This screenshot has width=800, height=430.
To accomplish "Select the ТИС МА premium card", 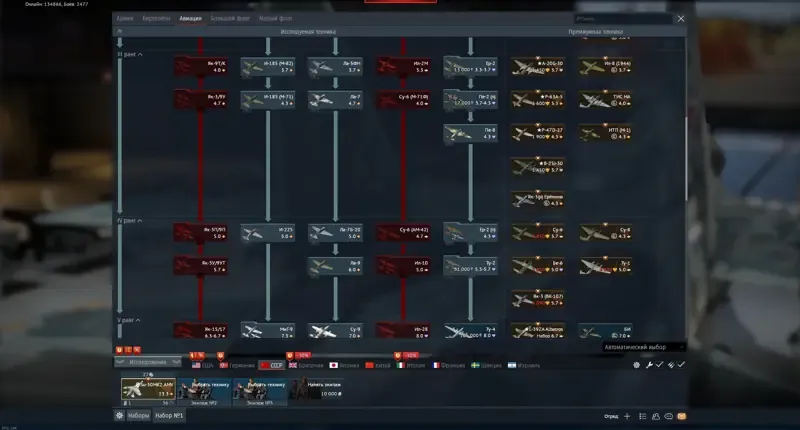I will click(x=606, y=100).
